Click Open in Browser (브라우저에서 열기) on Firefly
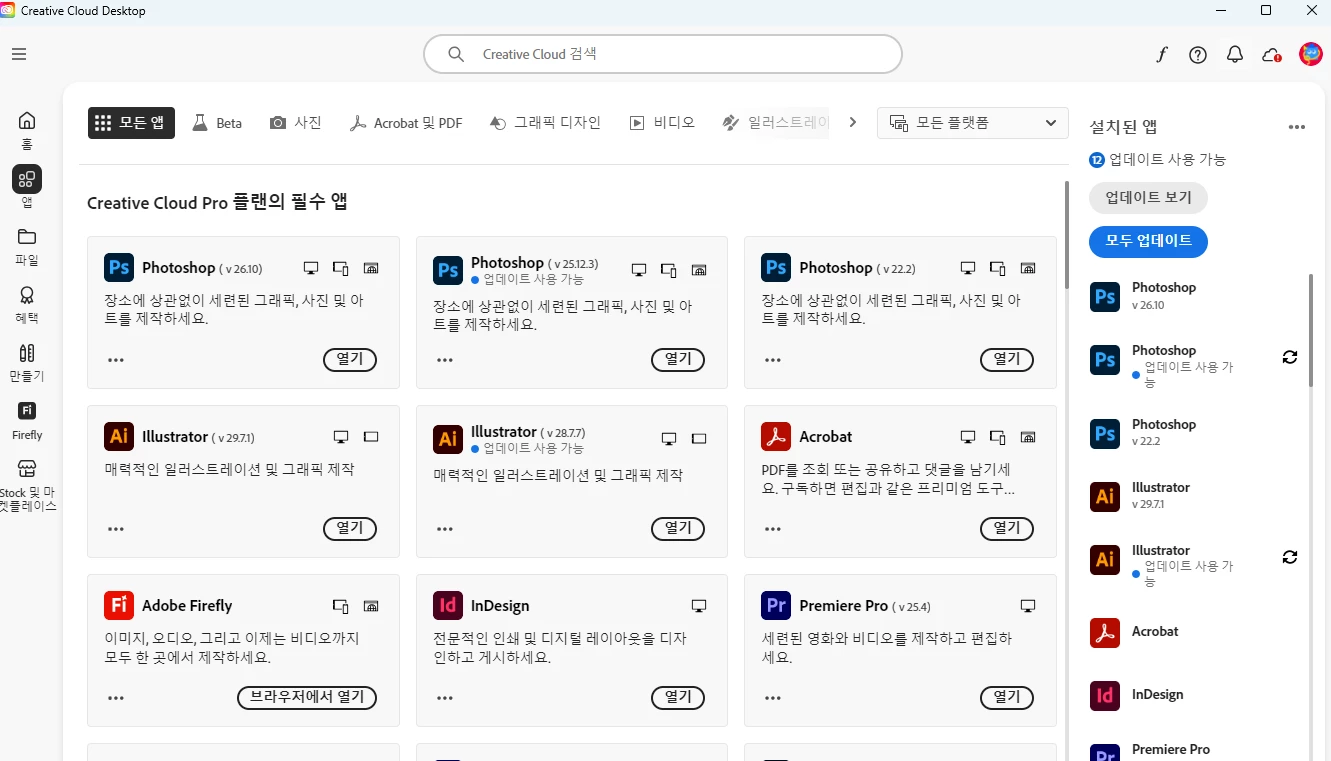 pyautogui.click(x=307, y=697)
